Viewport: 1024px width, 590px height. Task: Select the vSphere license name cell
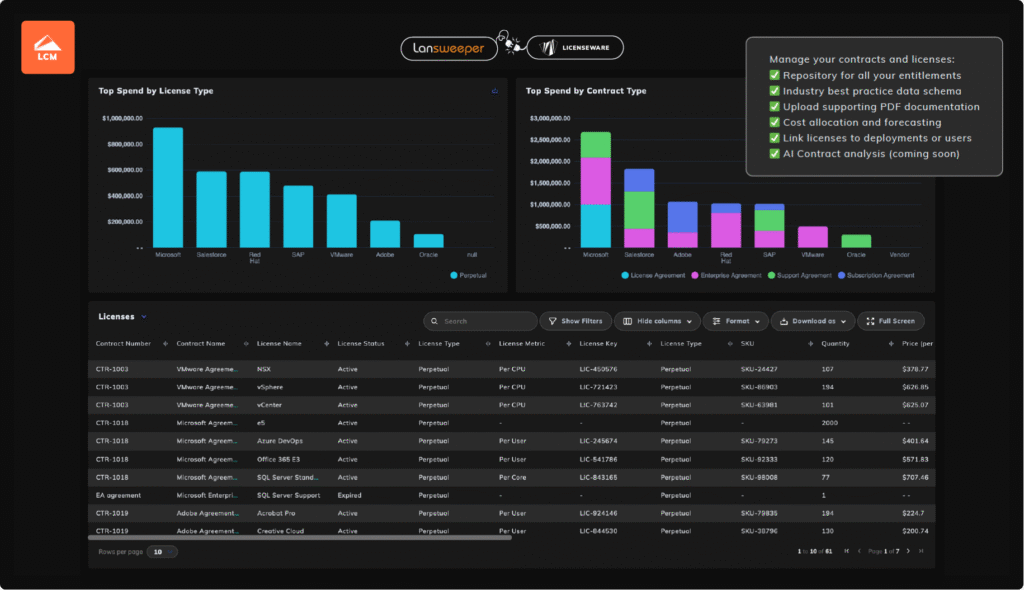pos(270,387)
